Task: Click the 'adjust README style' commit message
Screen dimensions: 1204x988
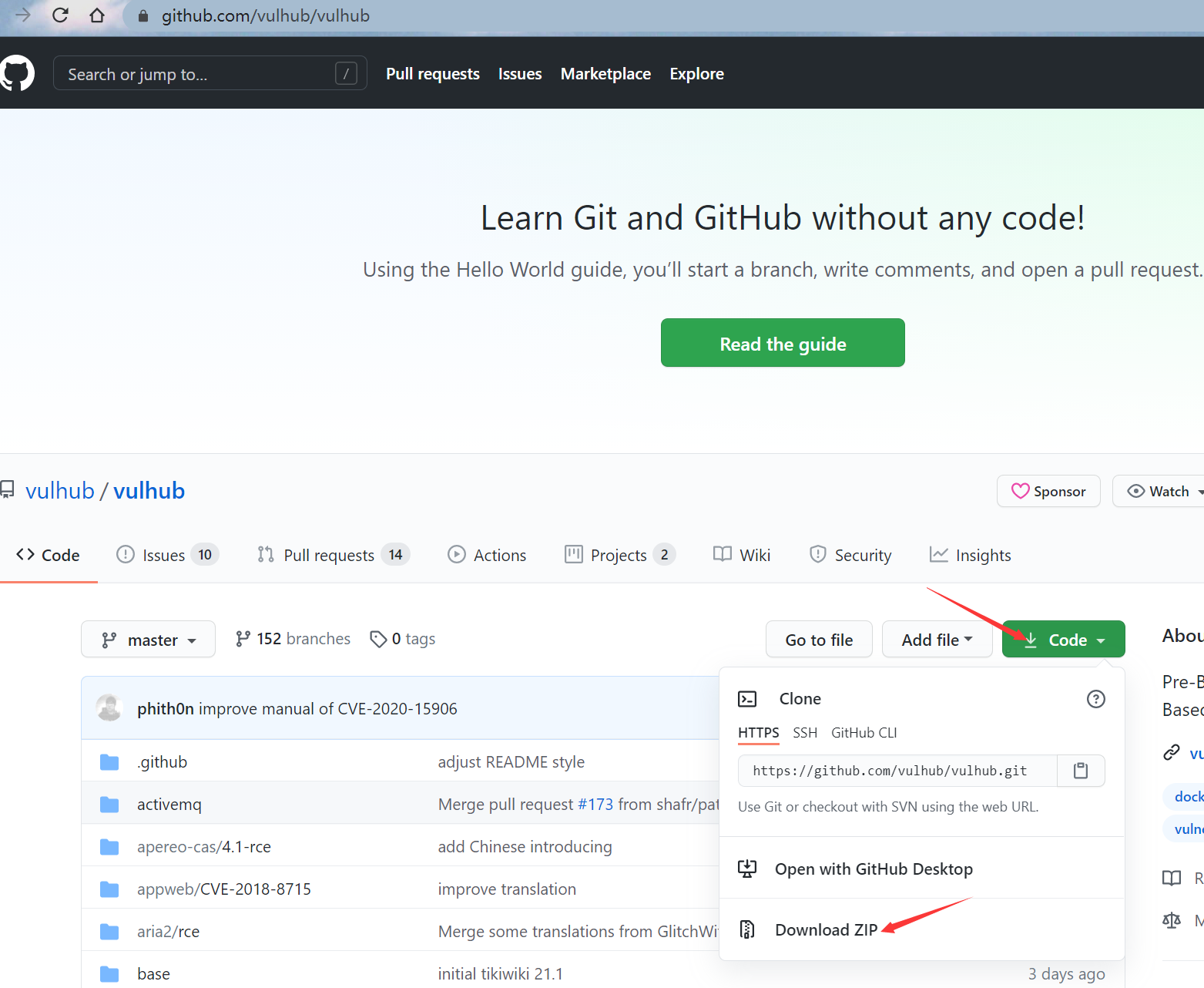Action: [511, 762]
